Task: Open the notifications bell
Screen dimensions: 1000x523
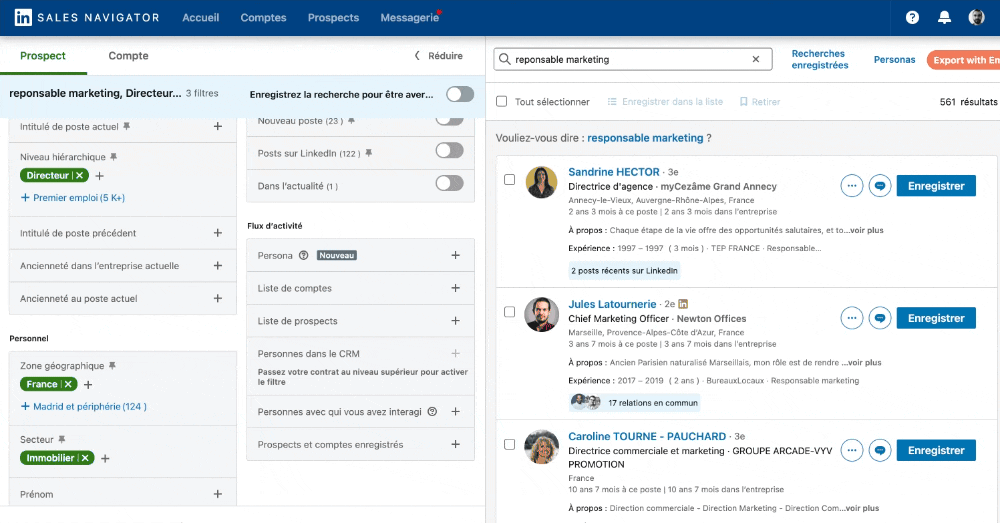Action: coord(945,17)
